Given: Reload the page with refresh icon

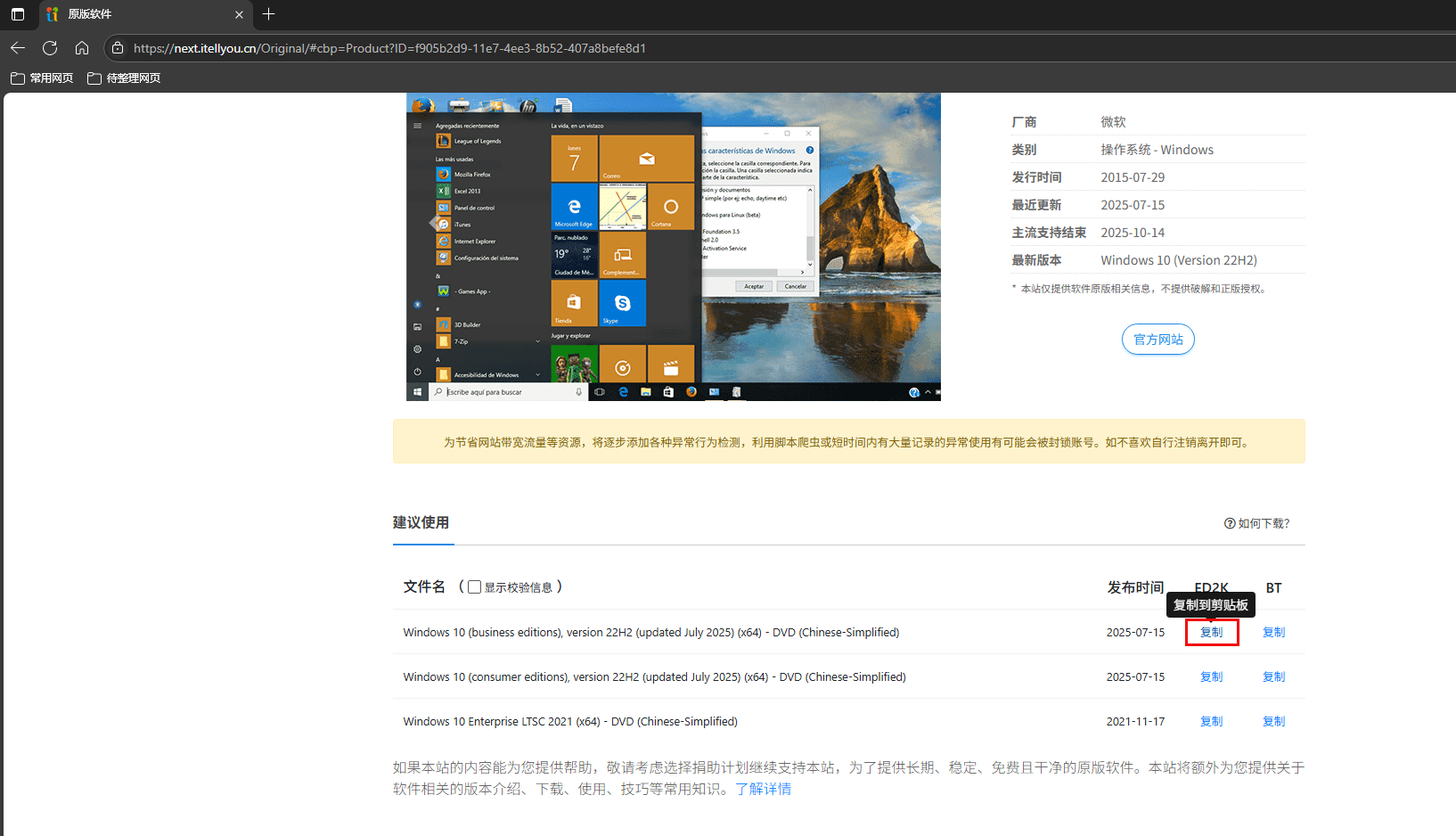Looking at the screenshot, I should pos(50,48).
